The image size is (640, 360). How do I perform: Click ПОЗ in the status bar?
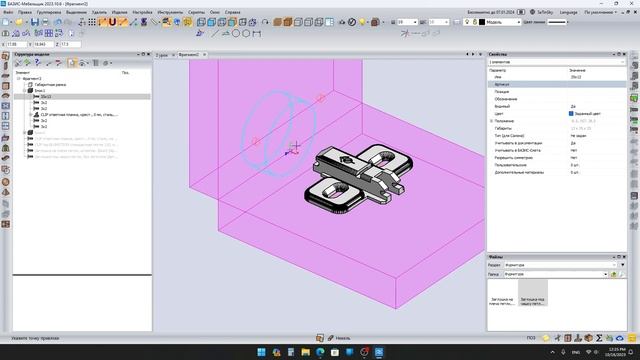(x=531, y=338)
